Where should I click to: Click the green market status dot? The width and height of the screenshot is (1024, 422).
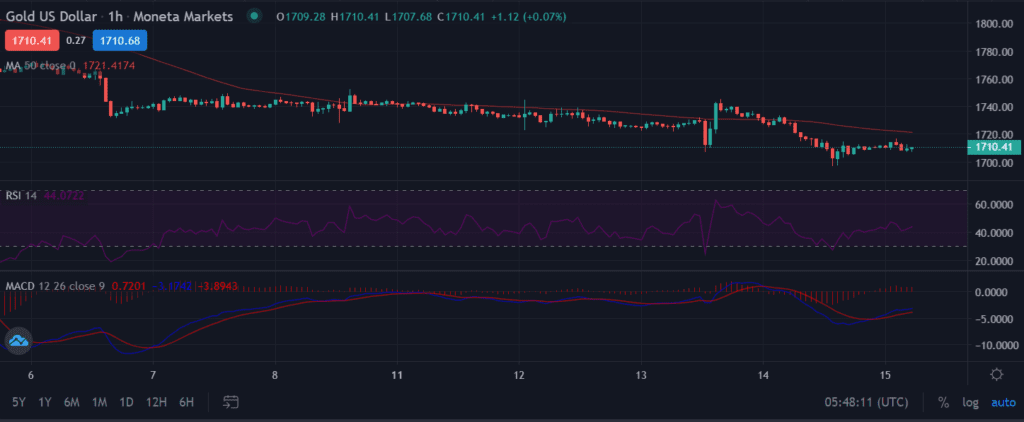click(255, 16)
